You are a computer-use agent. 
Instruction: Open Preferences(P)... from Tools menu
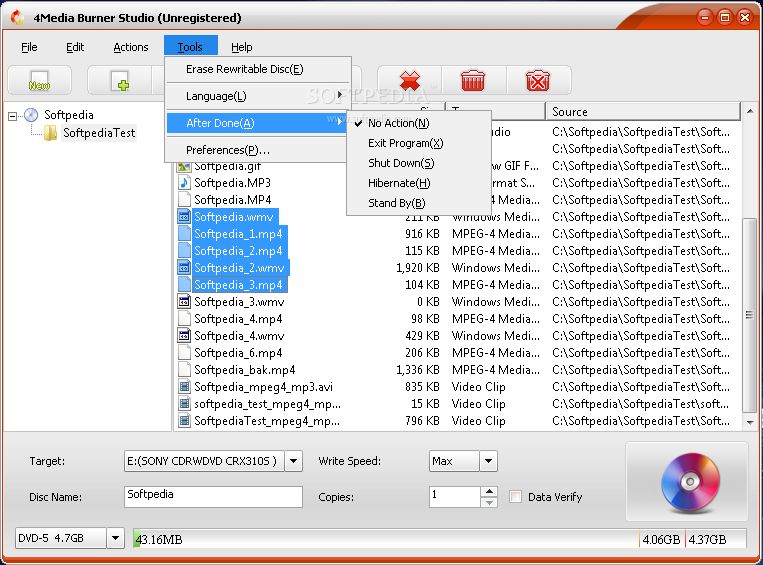[258, 150]
